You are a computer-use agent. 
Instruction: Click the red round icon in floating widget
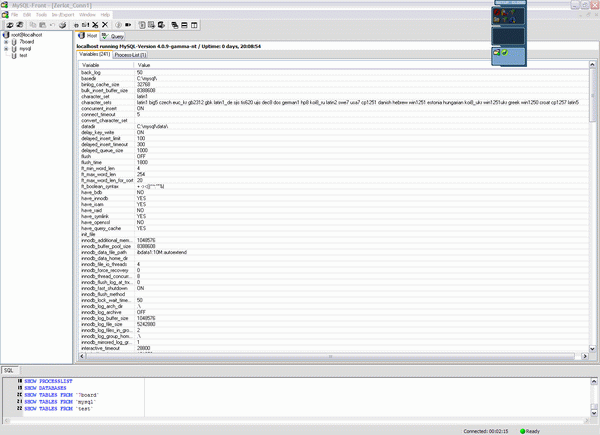(x=497, y=12)
